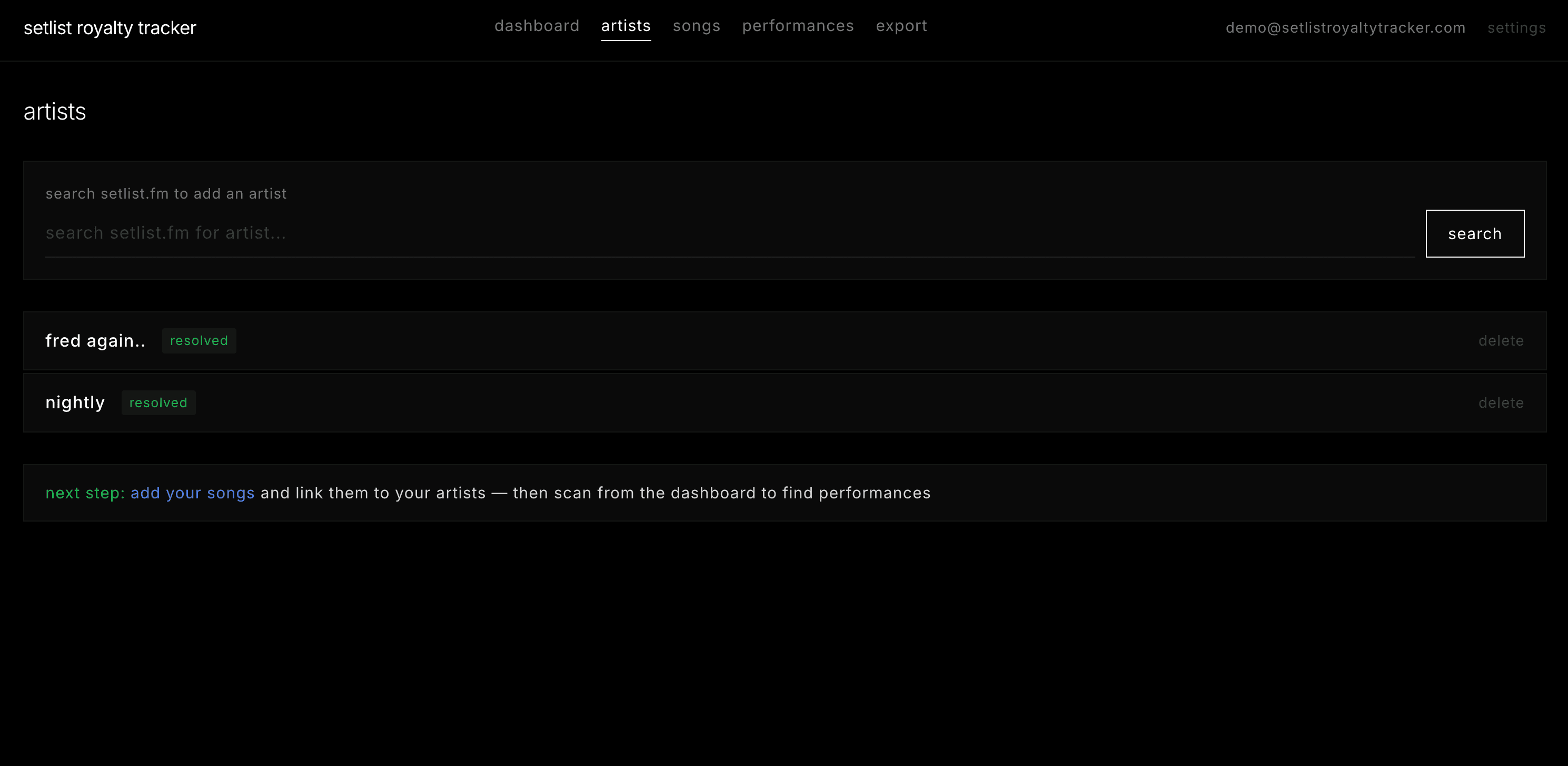
Task: Click the setlist royalty tracker logo
Action: coord(110,28)
